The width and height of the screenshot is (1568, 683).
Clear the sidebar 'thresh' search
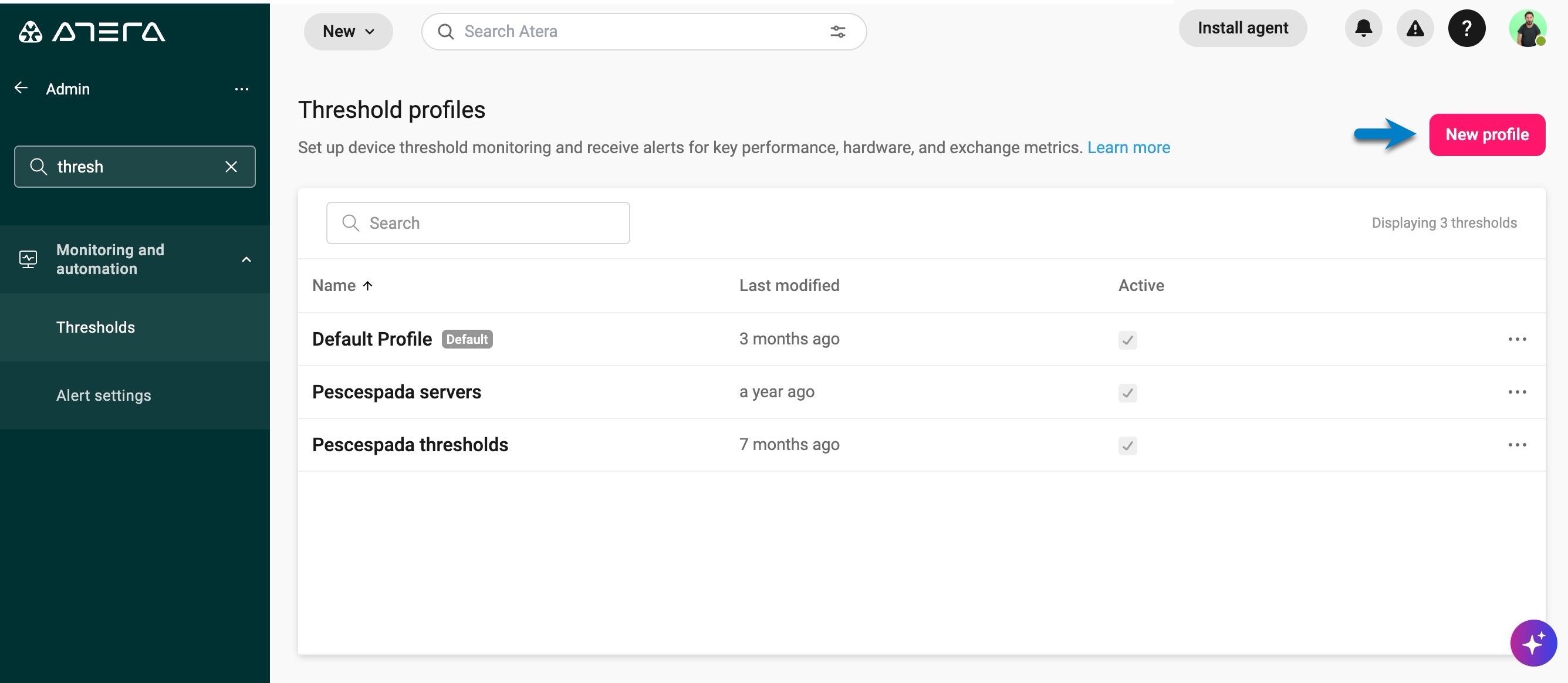click(x=231, y=166)
